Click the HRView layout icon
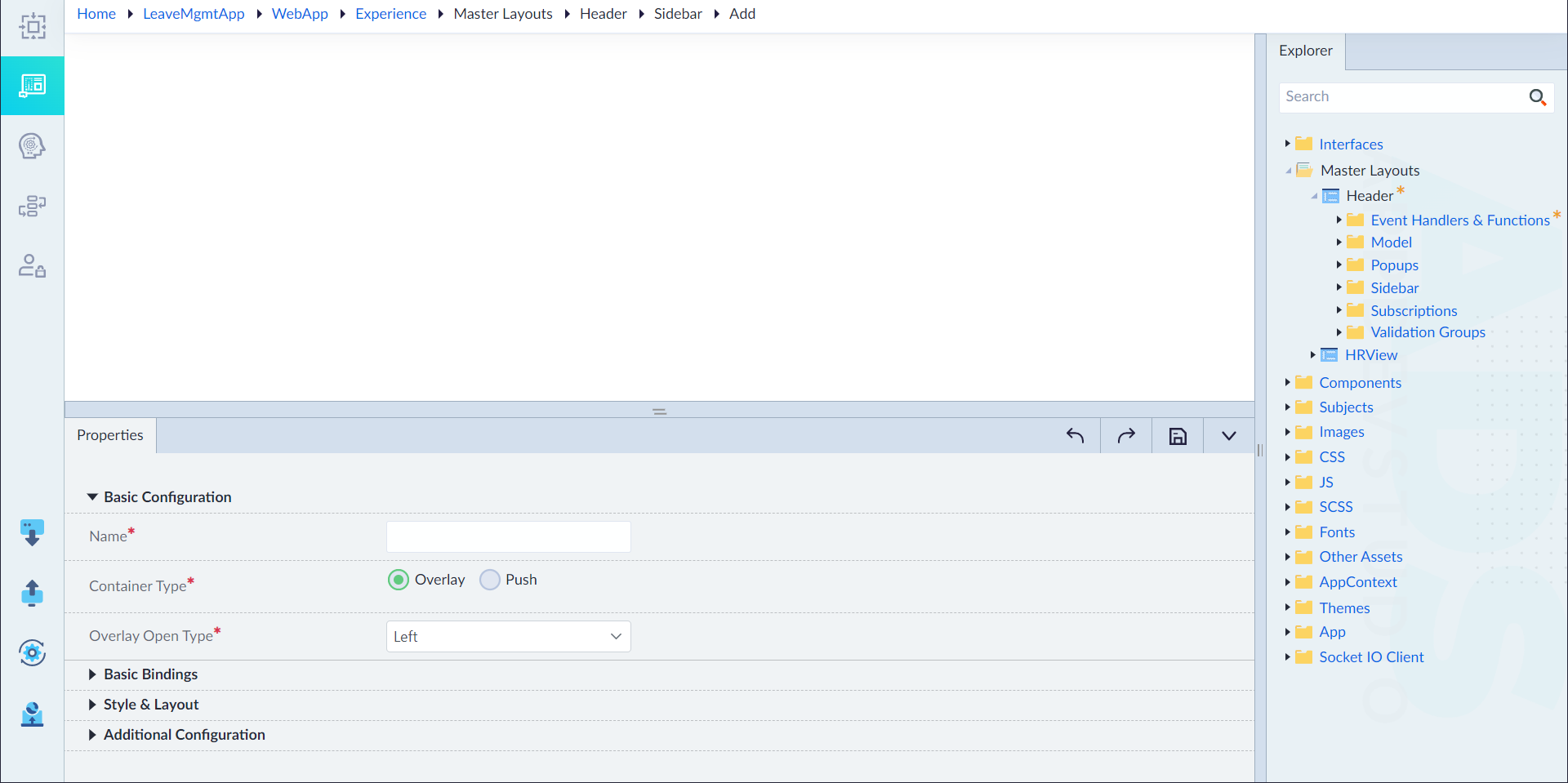 (1330, 355)
